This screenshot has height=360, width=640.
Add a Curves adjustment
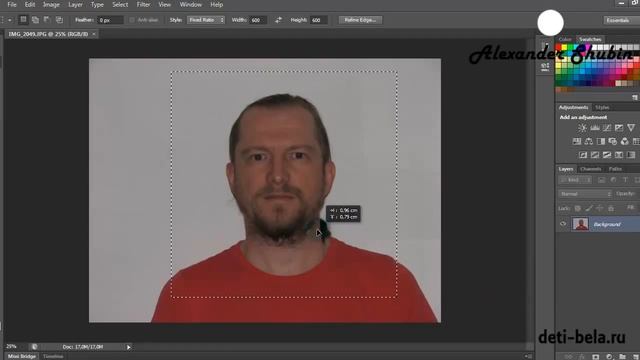pos(607,128)
